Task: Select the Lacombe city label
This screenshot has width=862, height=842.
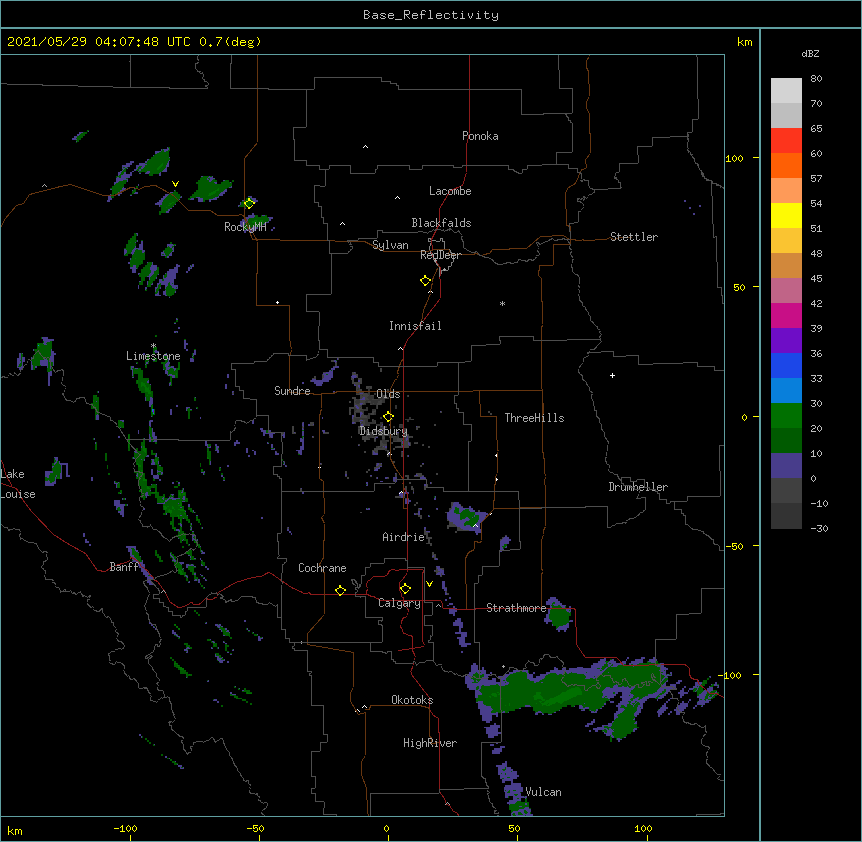Action: point(450,191)
